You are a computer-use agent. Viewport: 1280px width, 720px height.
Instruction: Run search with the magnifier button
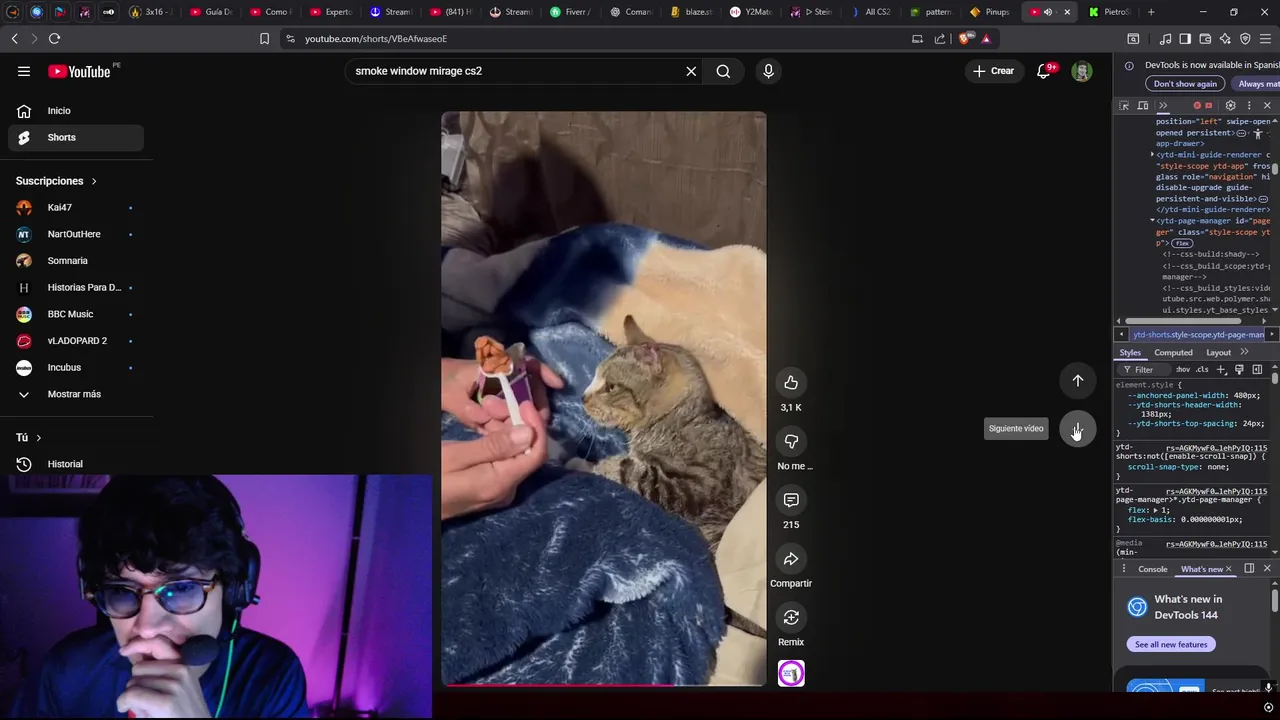pos(723,71)
